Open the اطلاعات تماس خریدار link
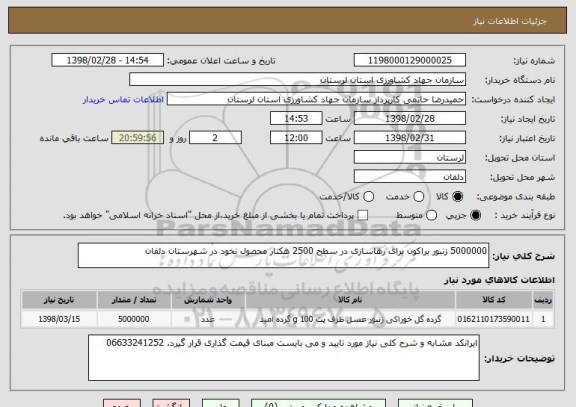This screenshot has height=407, width=576. [123, 100]
